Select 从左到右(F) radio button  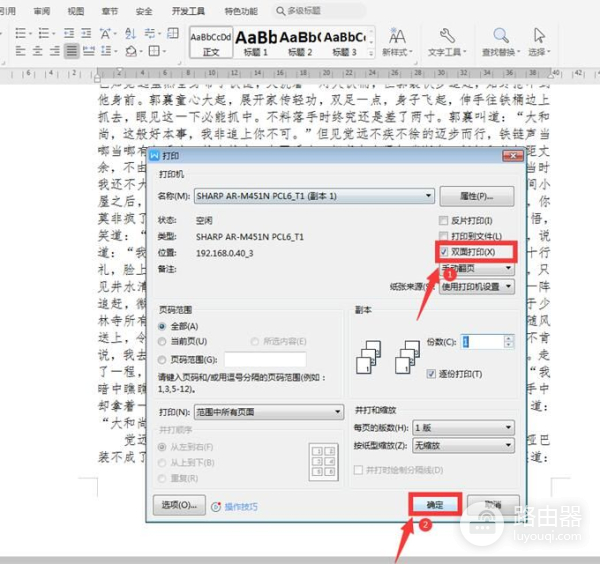(162, 447)
